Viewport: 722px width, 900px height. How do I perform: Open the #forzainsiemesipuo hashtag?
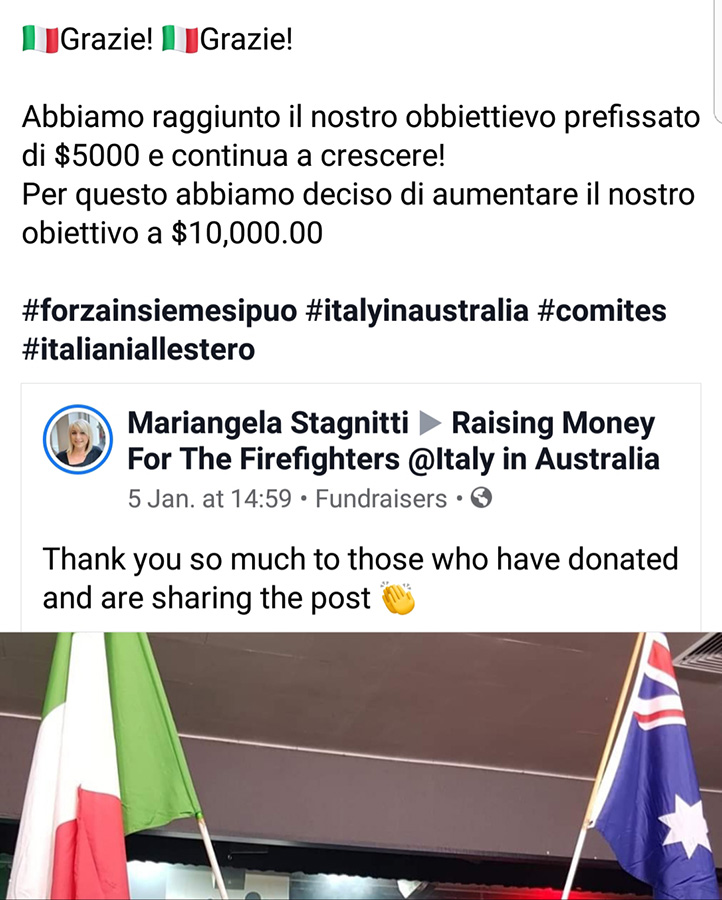click(x=159, y=311)
